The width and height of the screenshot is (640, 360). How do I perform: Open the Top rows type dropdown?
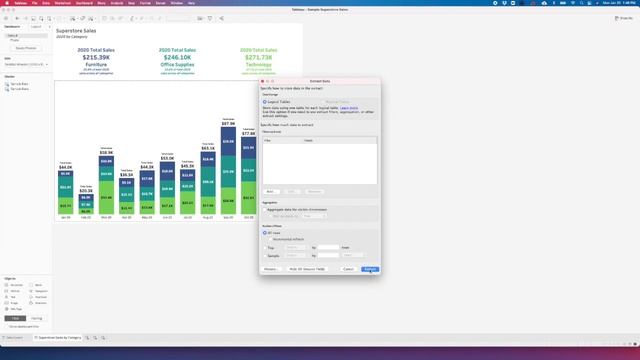tap(295, 247)
